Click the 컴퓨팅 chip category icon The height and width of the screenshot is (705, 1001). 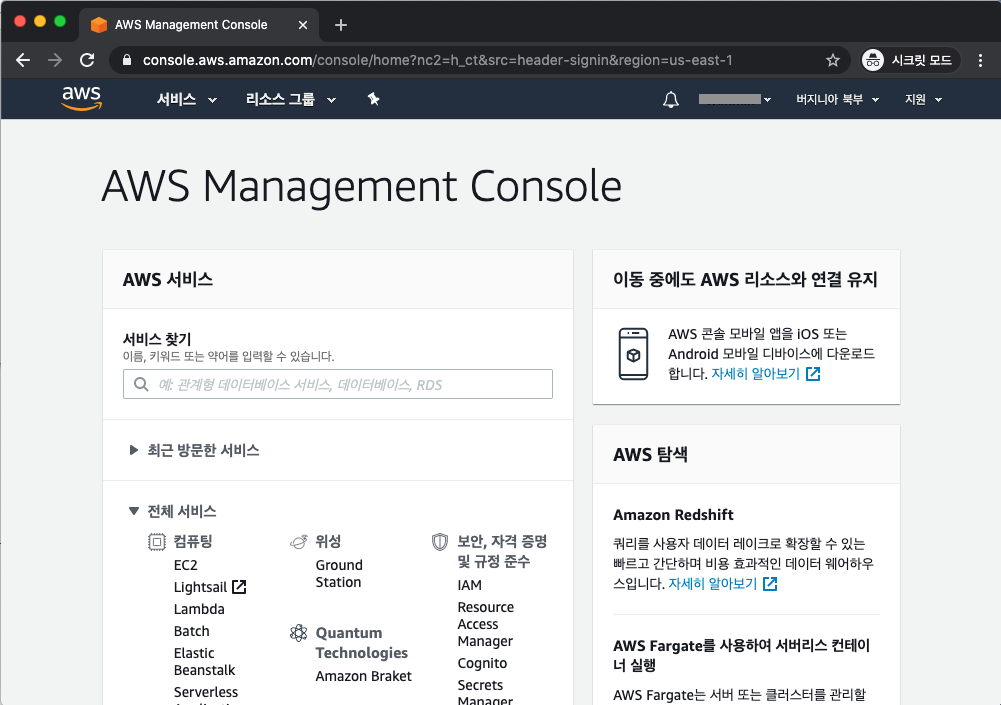[156, 542]
